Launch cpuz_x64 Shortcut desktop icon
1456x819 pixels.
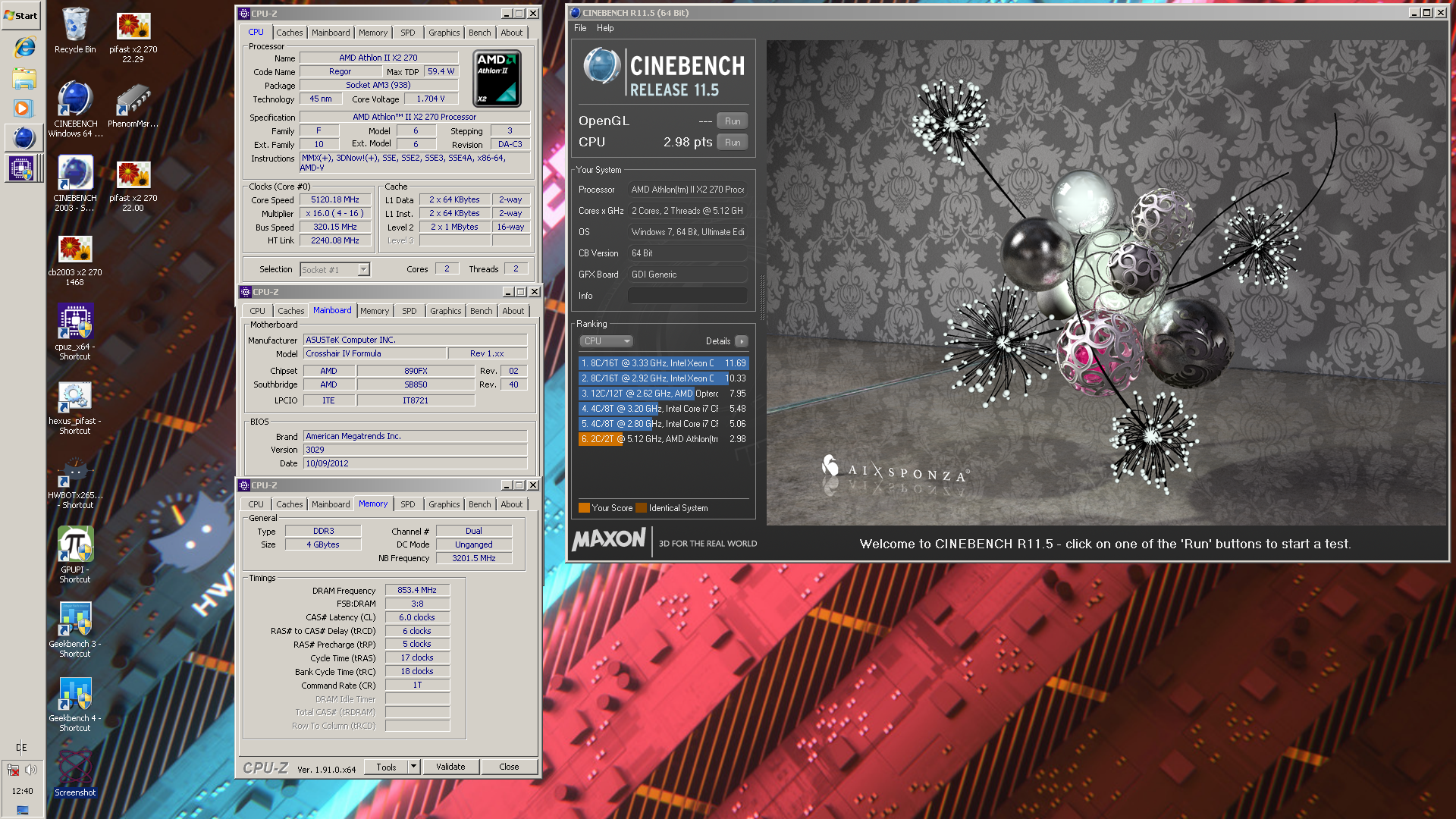(x=75, y=331)
